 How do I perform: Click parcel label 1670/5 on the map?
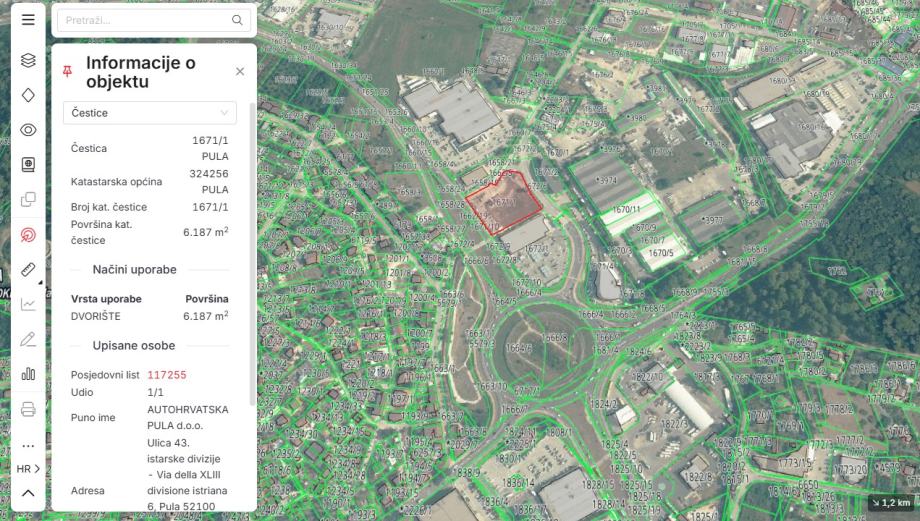click(x=661, y=253)
